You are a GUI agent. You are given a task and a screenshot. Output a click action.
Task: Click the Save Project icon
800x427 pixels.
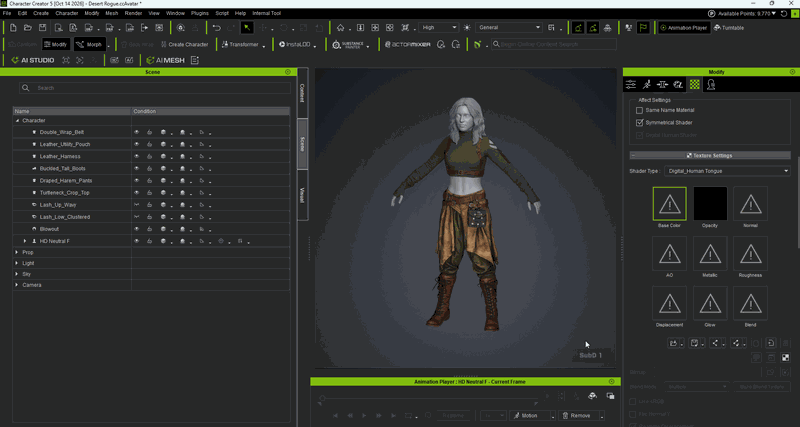pyautogui.click(x=42, y=28)
